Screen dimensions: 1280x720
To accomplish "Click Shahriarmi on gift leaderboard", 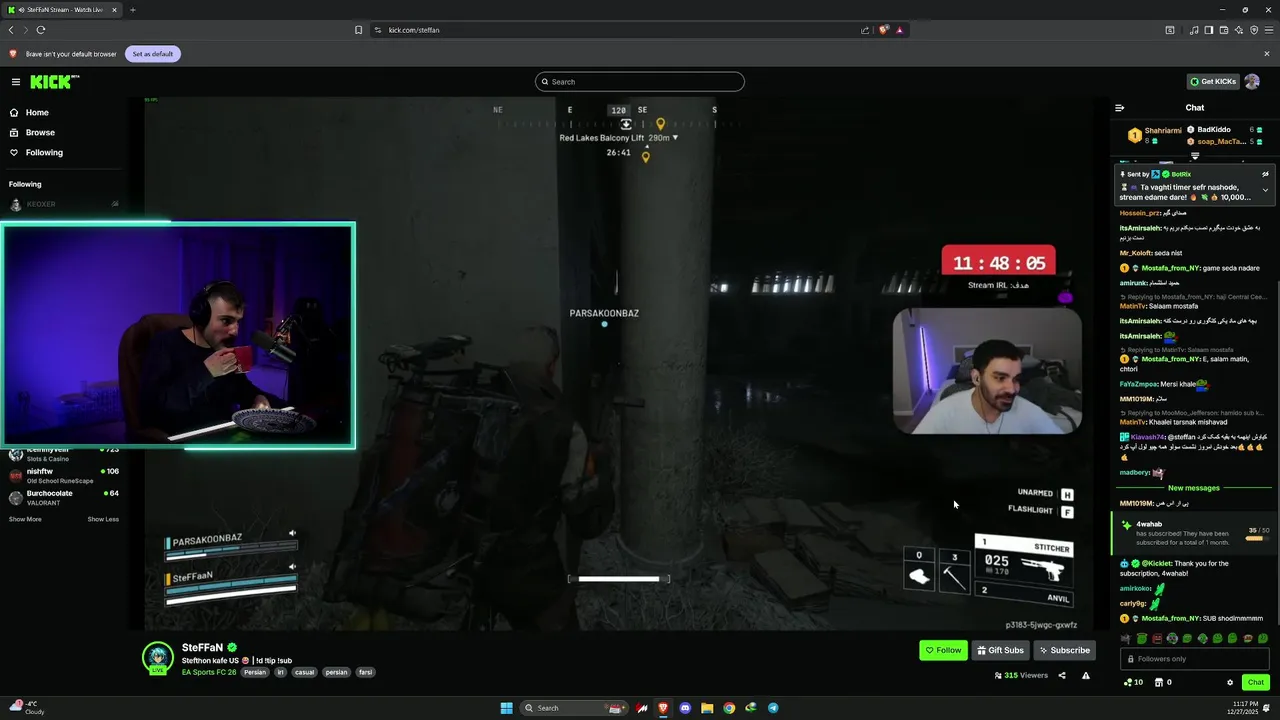I will pos(1163,130).
